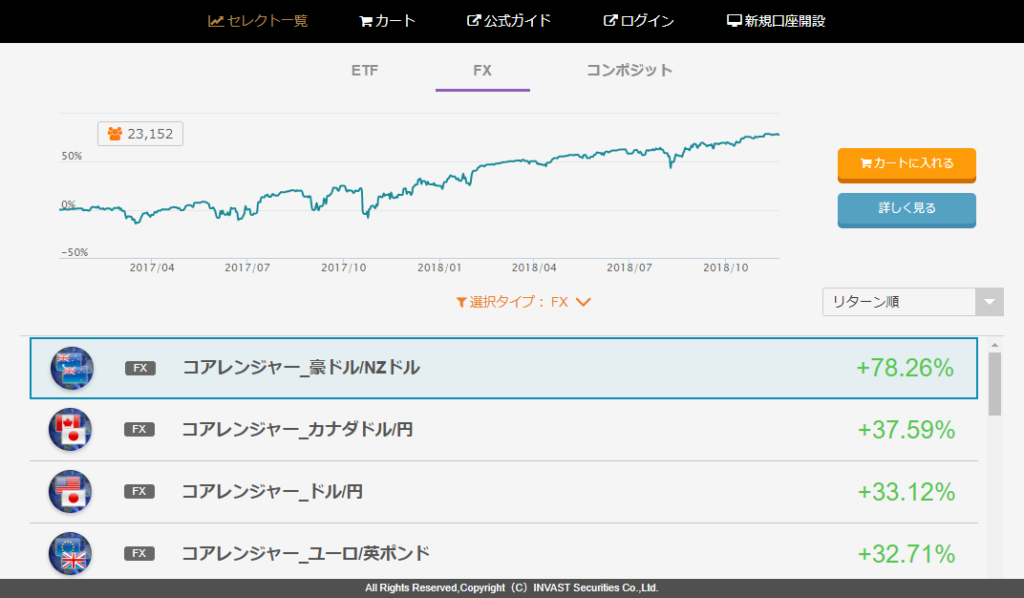Select the コアレンジャー_ユーロ/英ポンド row
Viewport: 1024px width, 598px height.
coord(504,552)
